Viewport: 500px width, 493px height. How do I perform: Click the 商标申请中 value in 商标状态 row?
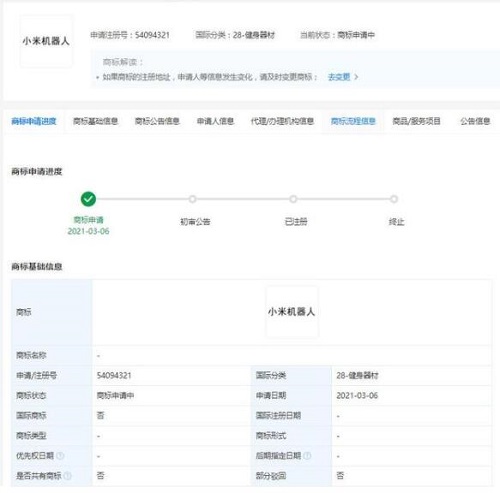pyautogui.click(x=115, y=396)
